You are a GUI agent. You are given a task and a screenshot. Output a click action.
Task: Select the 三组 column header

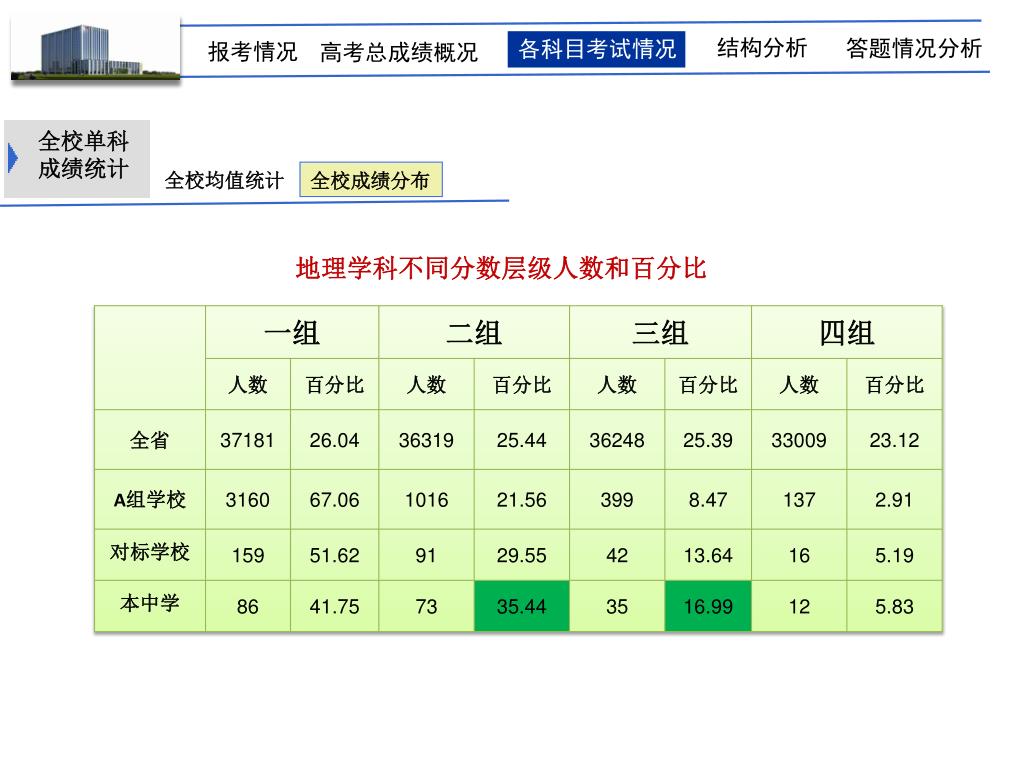tap(660, 332)
